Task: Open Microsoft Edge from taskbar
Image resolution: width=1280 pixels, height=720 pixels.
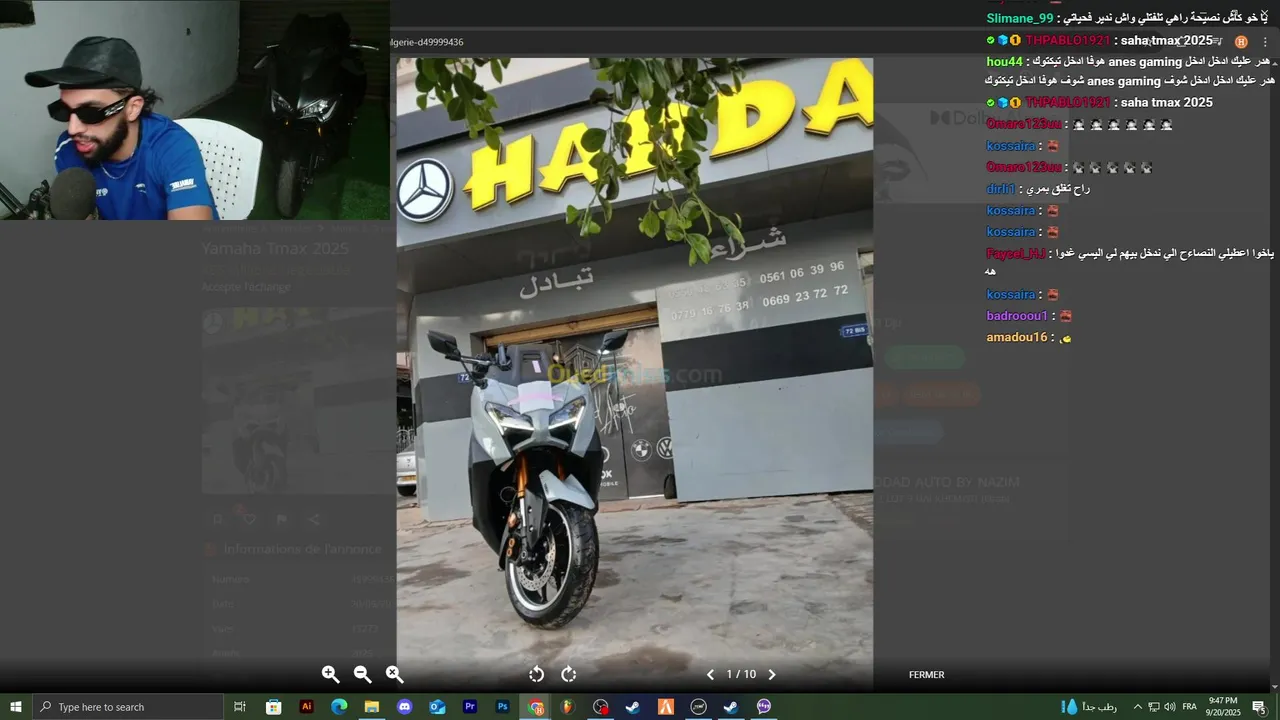Action: [x=339, y=707]
